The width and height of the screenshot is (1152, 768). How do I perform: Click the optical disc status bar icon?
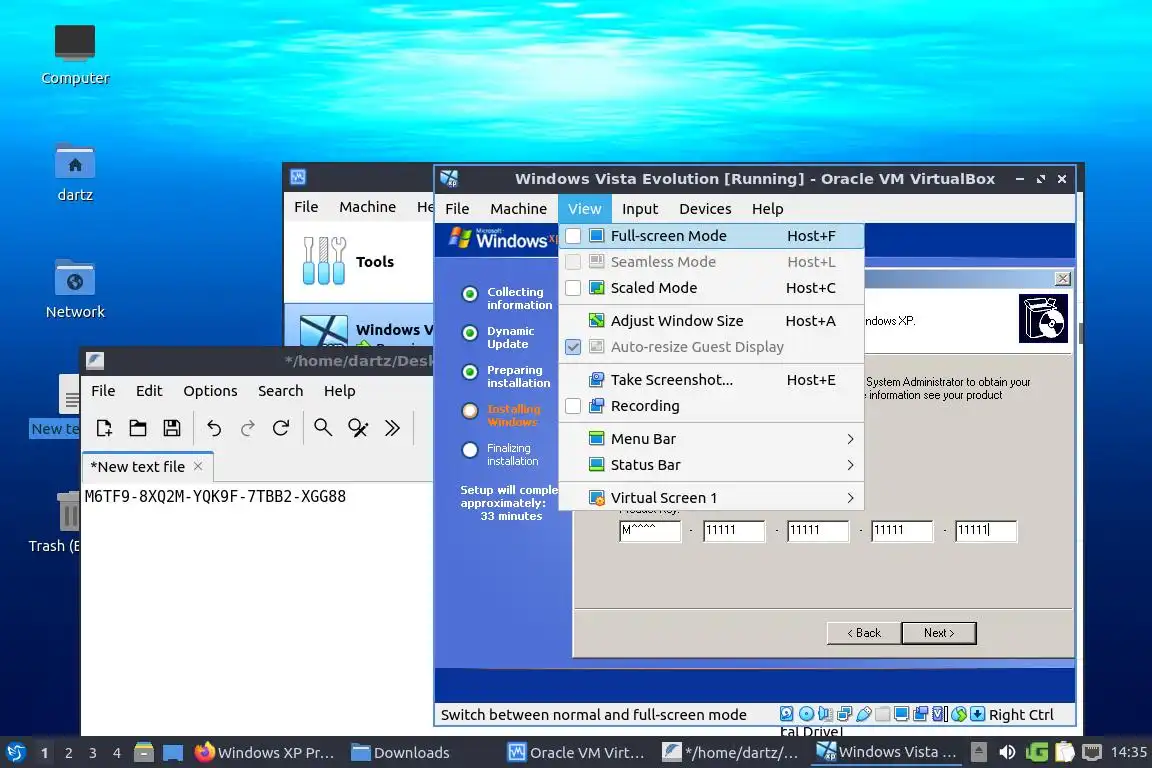coord(806,714)
